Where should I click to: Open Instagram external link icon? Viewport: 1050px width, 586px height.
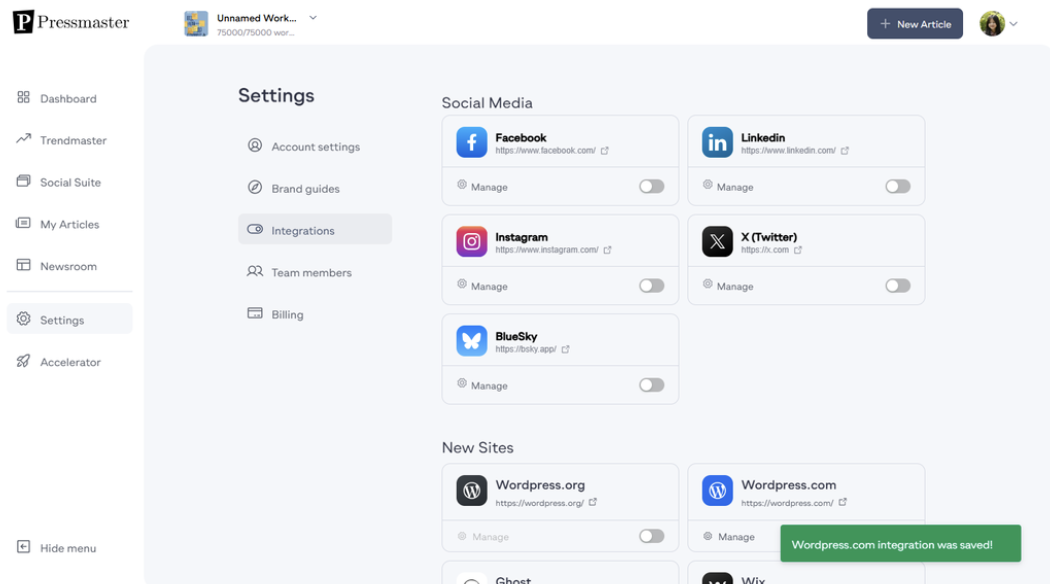pos(607,250)
